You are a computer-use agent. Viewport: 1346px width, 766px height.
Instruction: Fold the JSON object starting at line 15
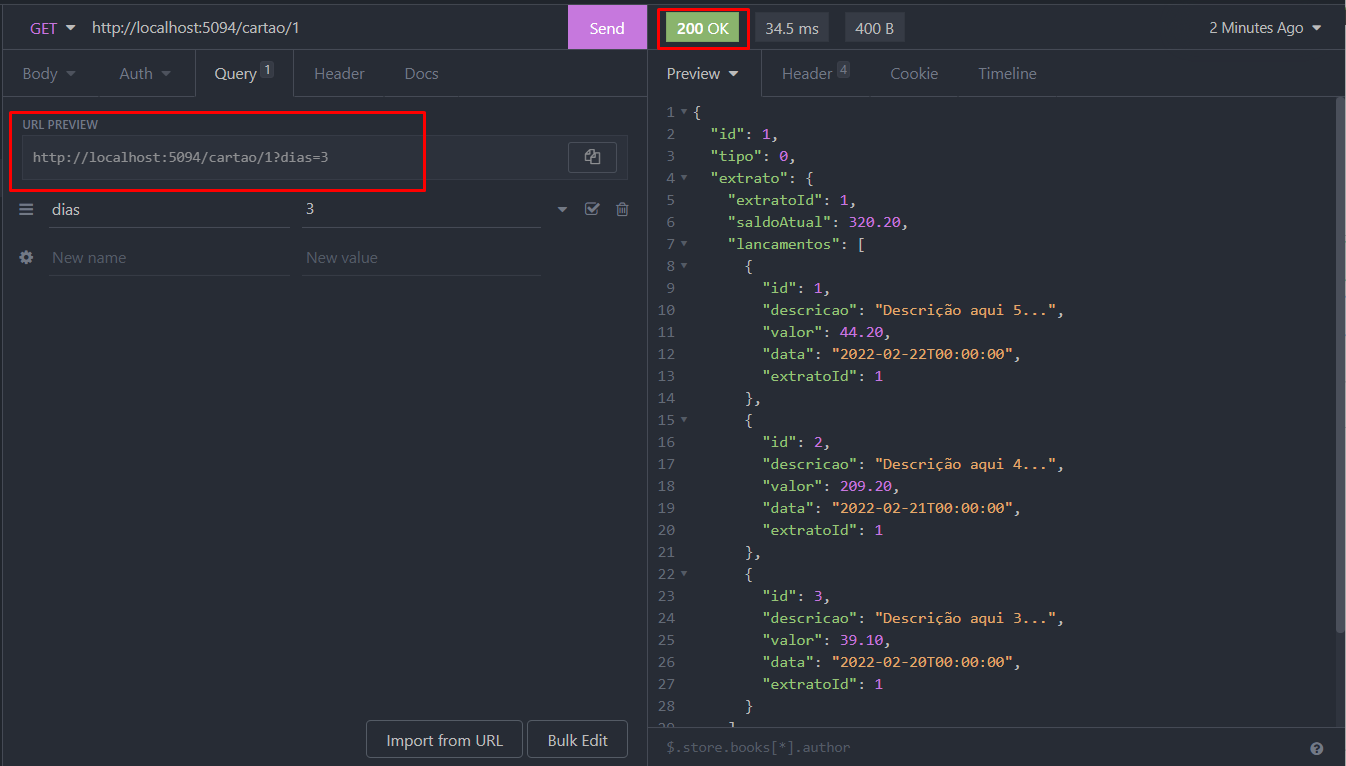coord(684,420)
